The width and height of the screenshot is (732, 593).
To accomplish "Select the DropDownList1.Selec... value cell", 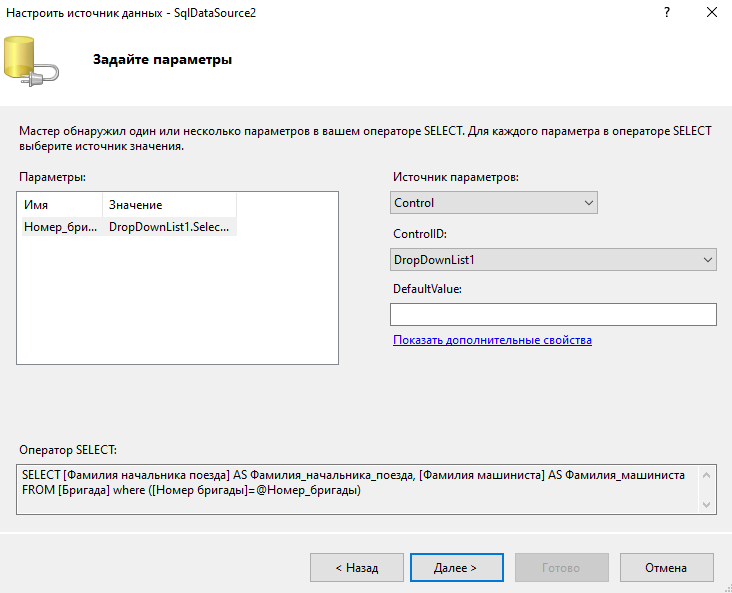I will (x=169, y=227).
